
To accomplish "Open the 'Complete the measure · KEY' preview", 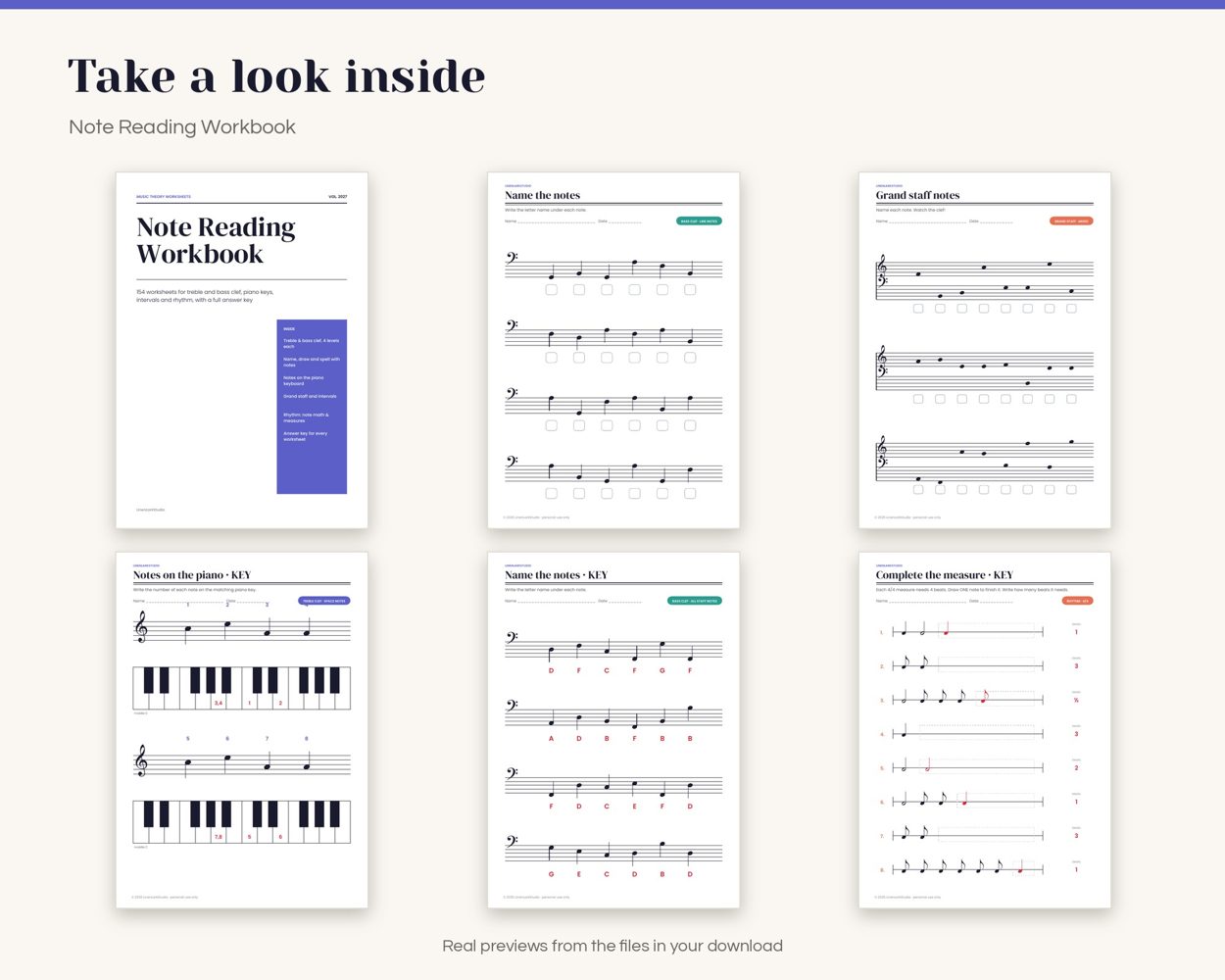I will [985, 730].
